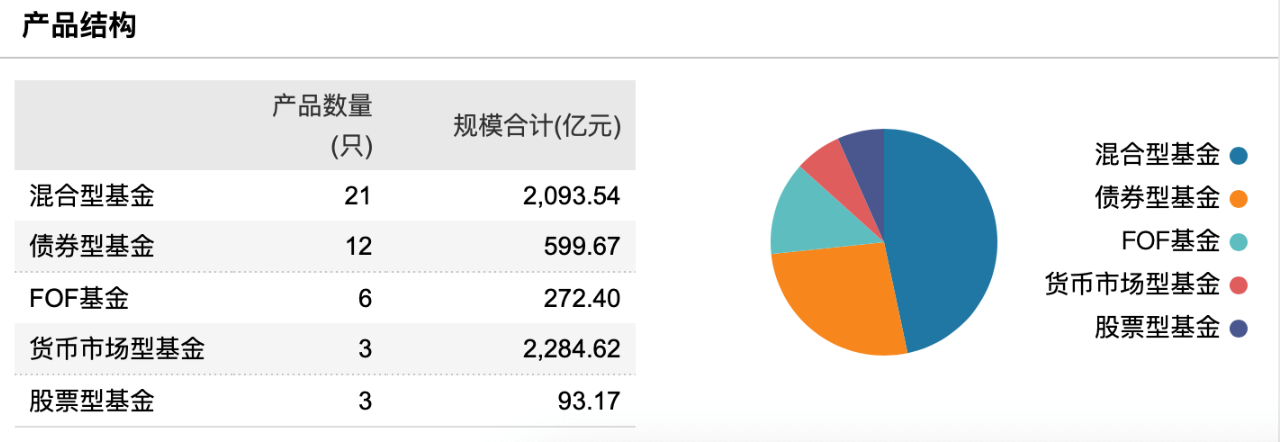Viewport: 1280px width, 442px height.
Task: Select the dark purple pie slice
Action: (865, 148)
